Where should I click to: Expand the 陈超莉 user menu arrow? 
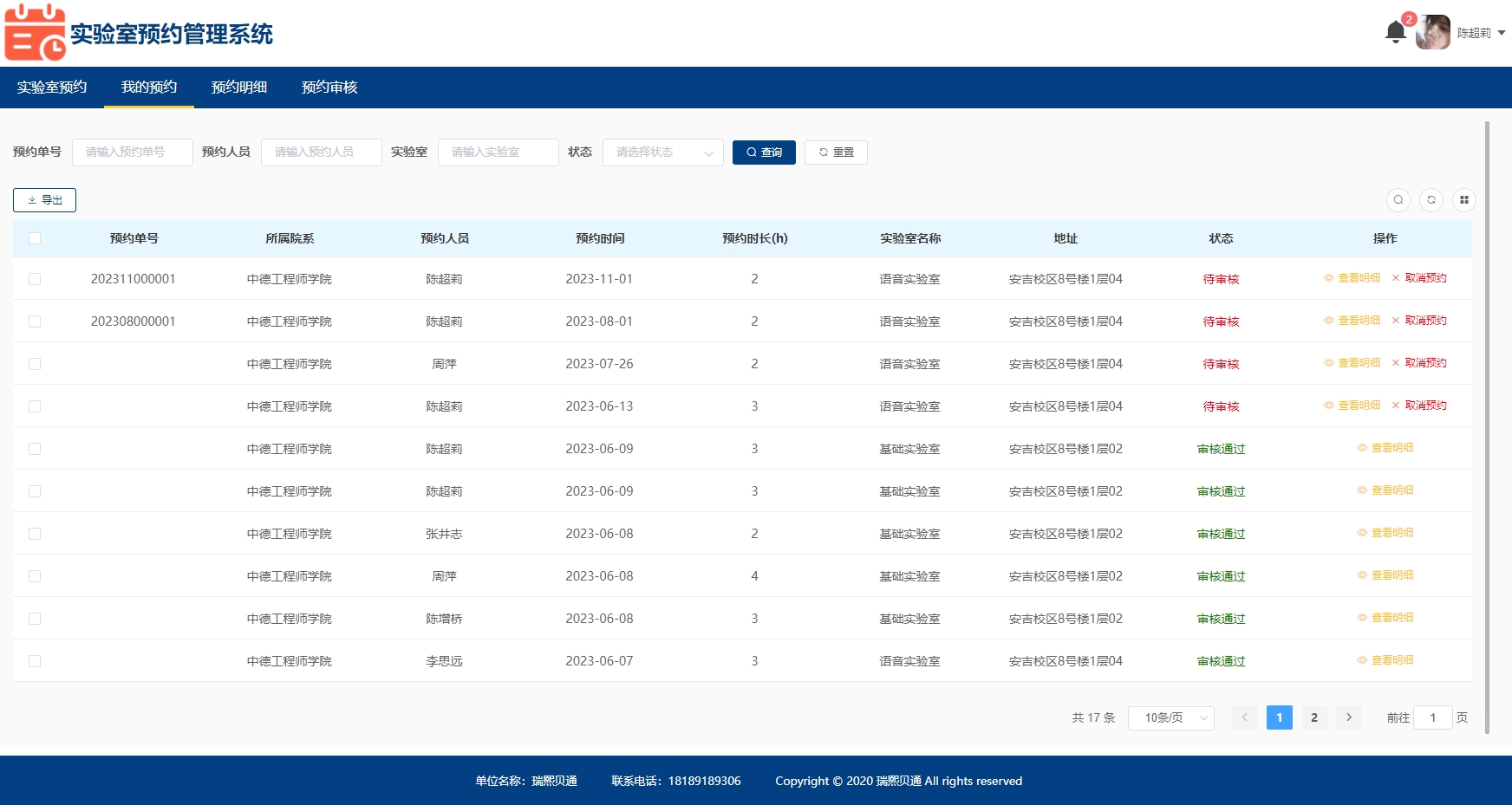point(1501,33)
